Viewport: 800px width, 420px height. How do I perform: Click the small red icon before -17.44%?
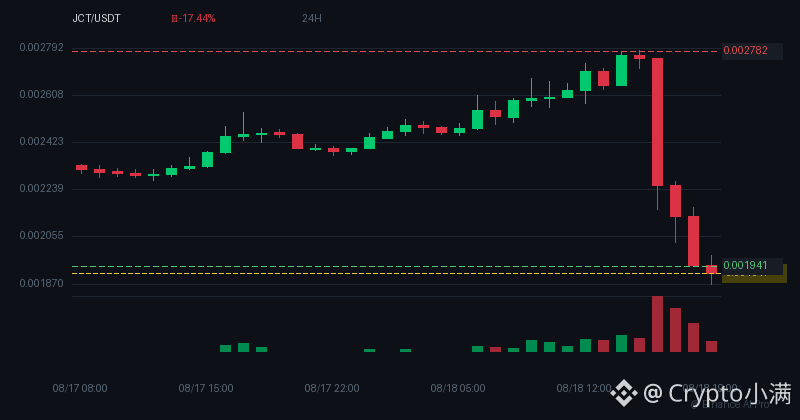pyautogui.click(x=174, y=18)
